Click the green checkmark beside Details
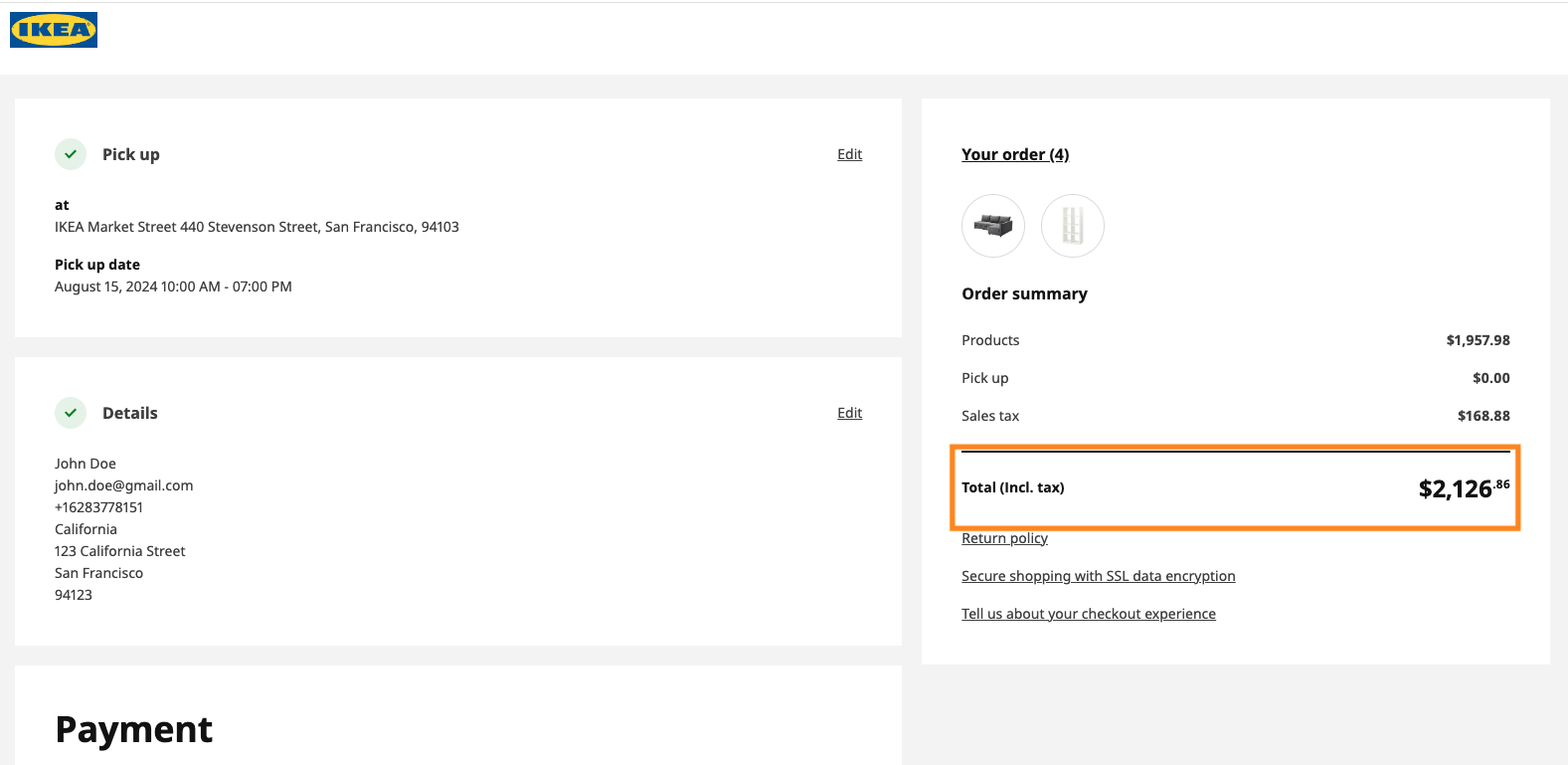 tap(71, 413)
